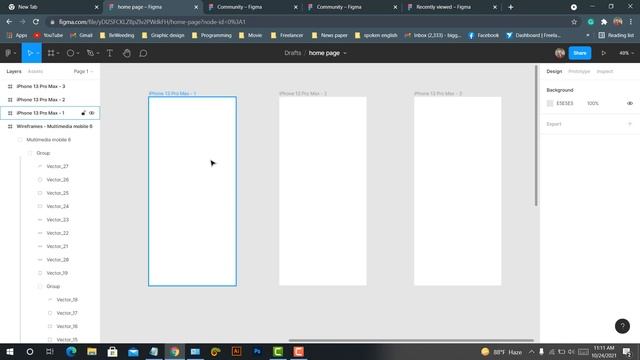
Task: Reload the browser page
Action: pyautogui.click(x=36, y=22)
